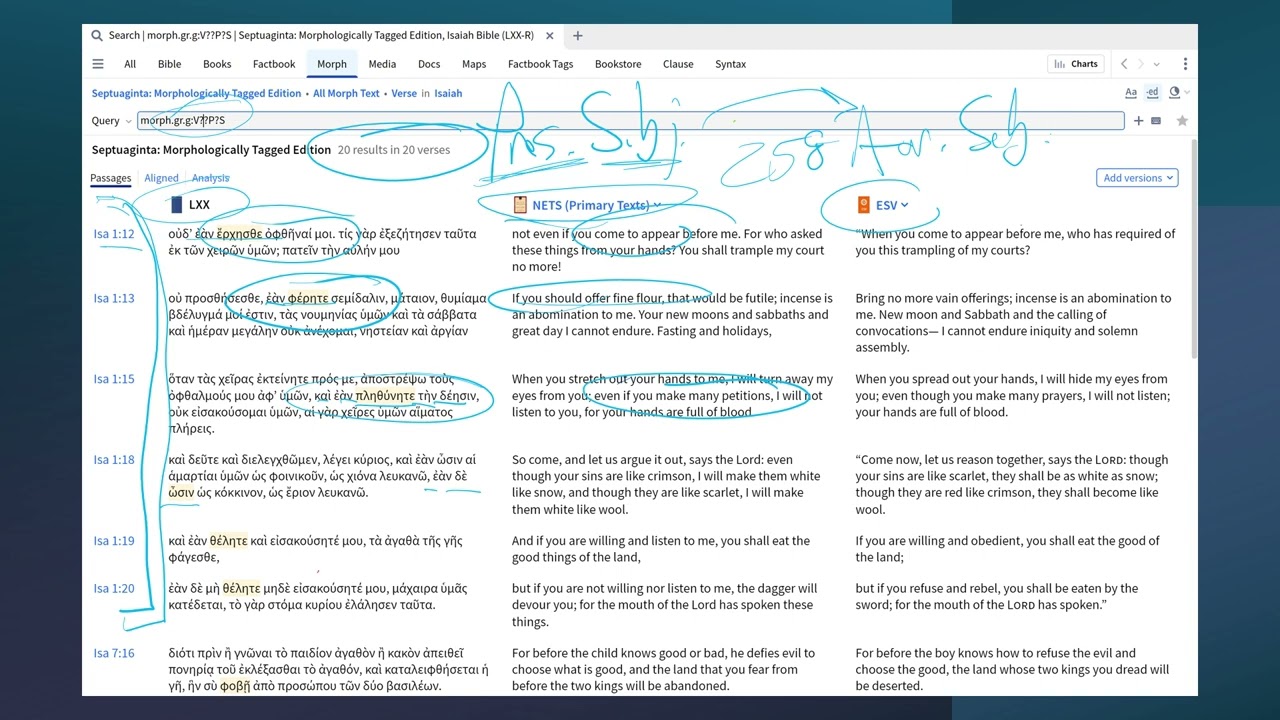Open Isa 1:20 reference
Viewport: 1280px width, 720px height.
pyautogui.click(x=114, y=589)
